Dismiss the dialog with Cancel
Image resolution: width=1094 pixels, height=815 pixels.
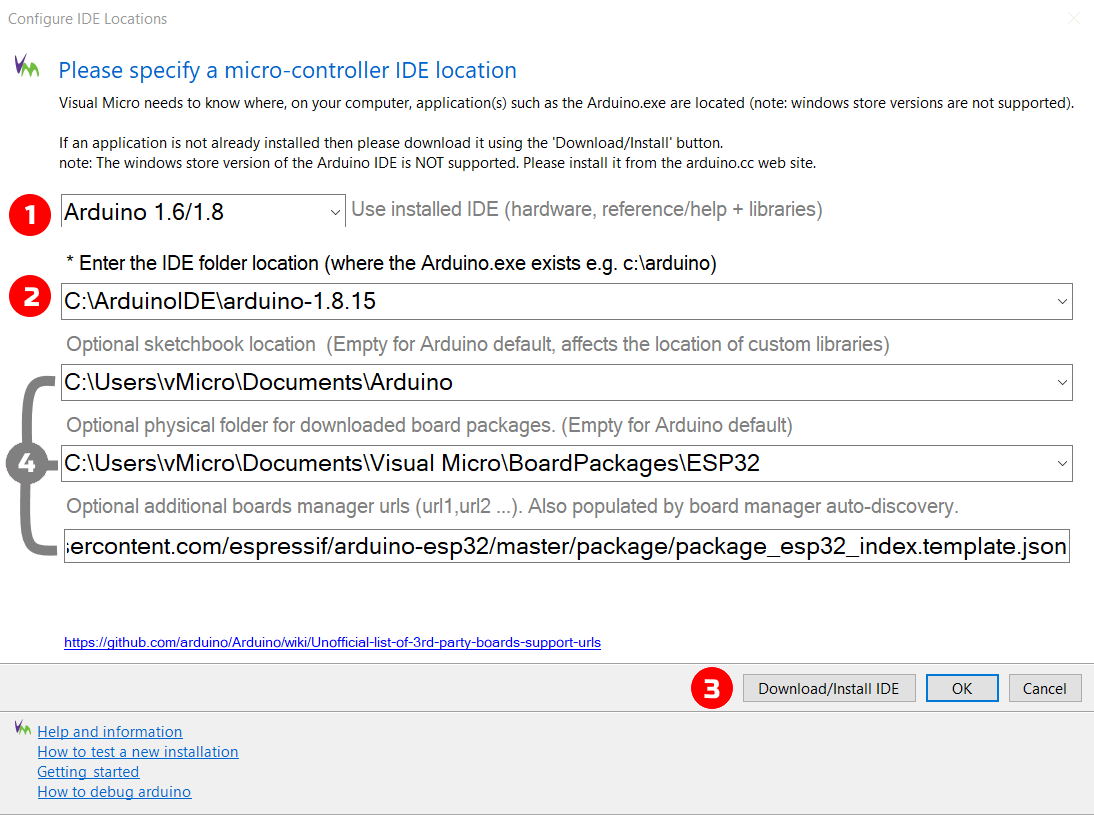coord(1044,689)
